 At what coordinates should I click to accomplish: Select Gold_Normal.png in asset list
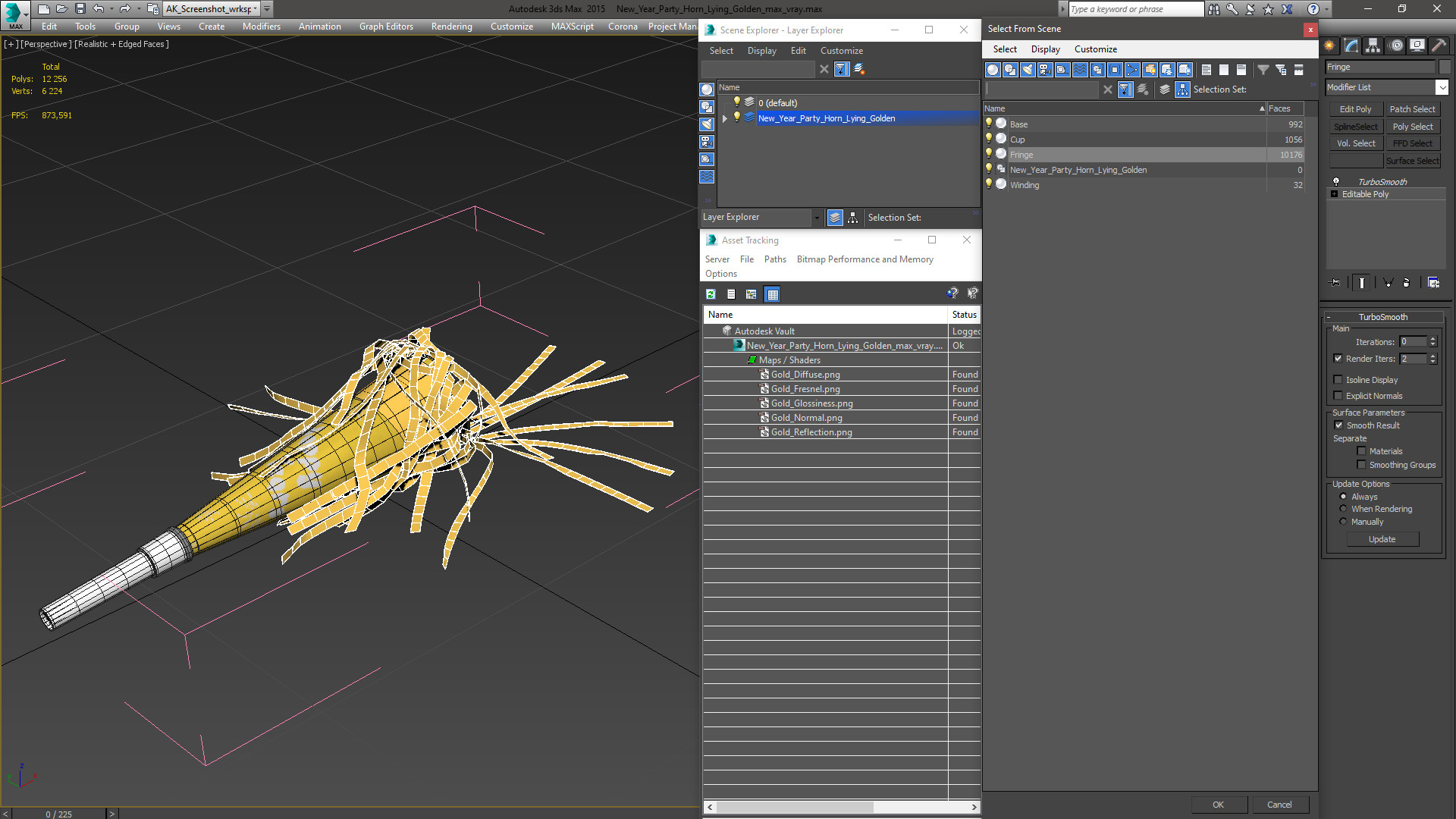coord(806,418)
